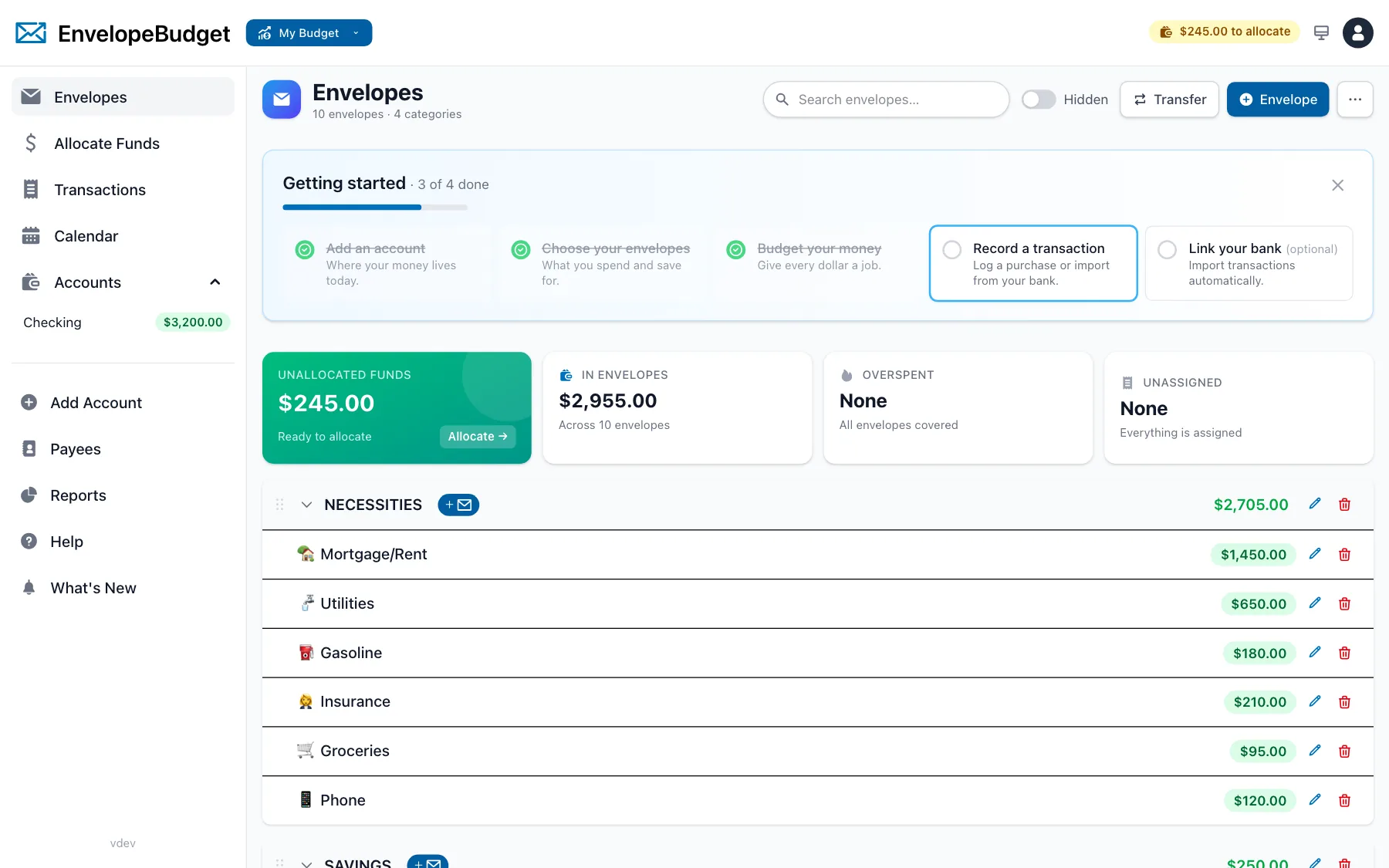Delete the Utilities envelope

pyautogui.click(x=1344, y=603)
